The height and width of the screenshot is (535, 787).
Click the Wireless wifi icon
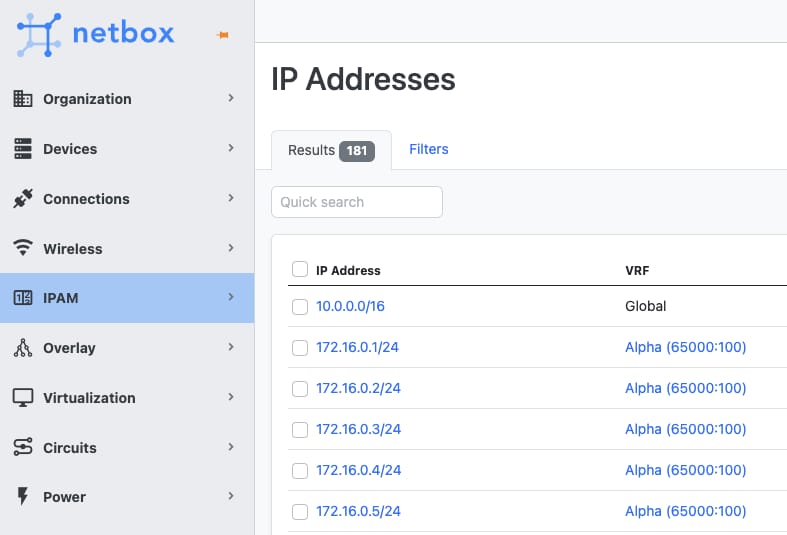coord(23,248)
